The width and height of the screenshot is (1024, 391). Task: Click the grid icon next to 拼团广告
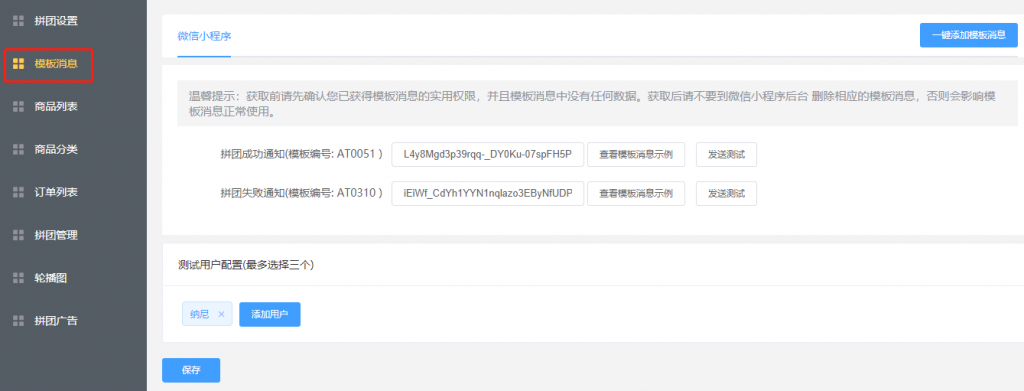coord(18,321)
